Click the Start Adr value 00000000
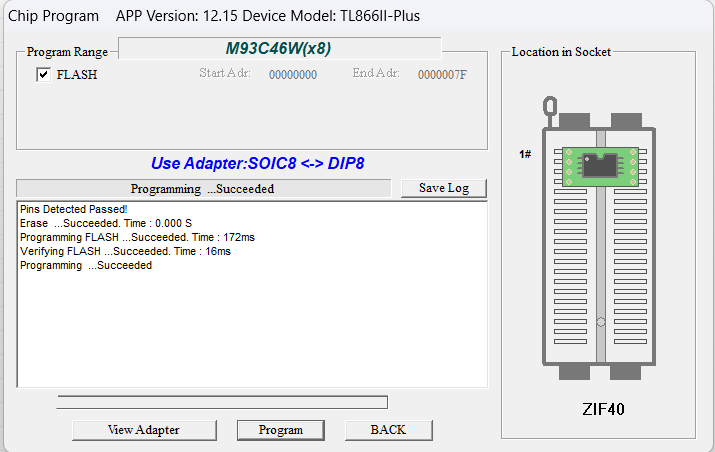Screen dimensions: 715x452 (x=293, y=74)
